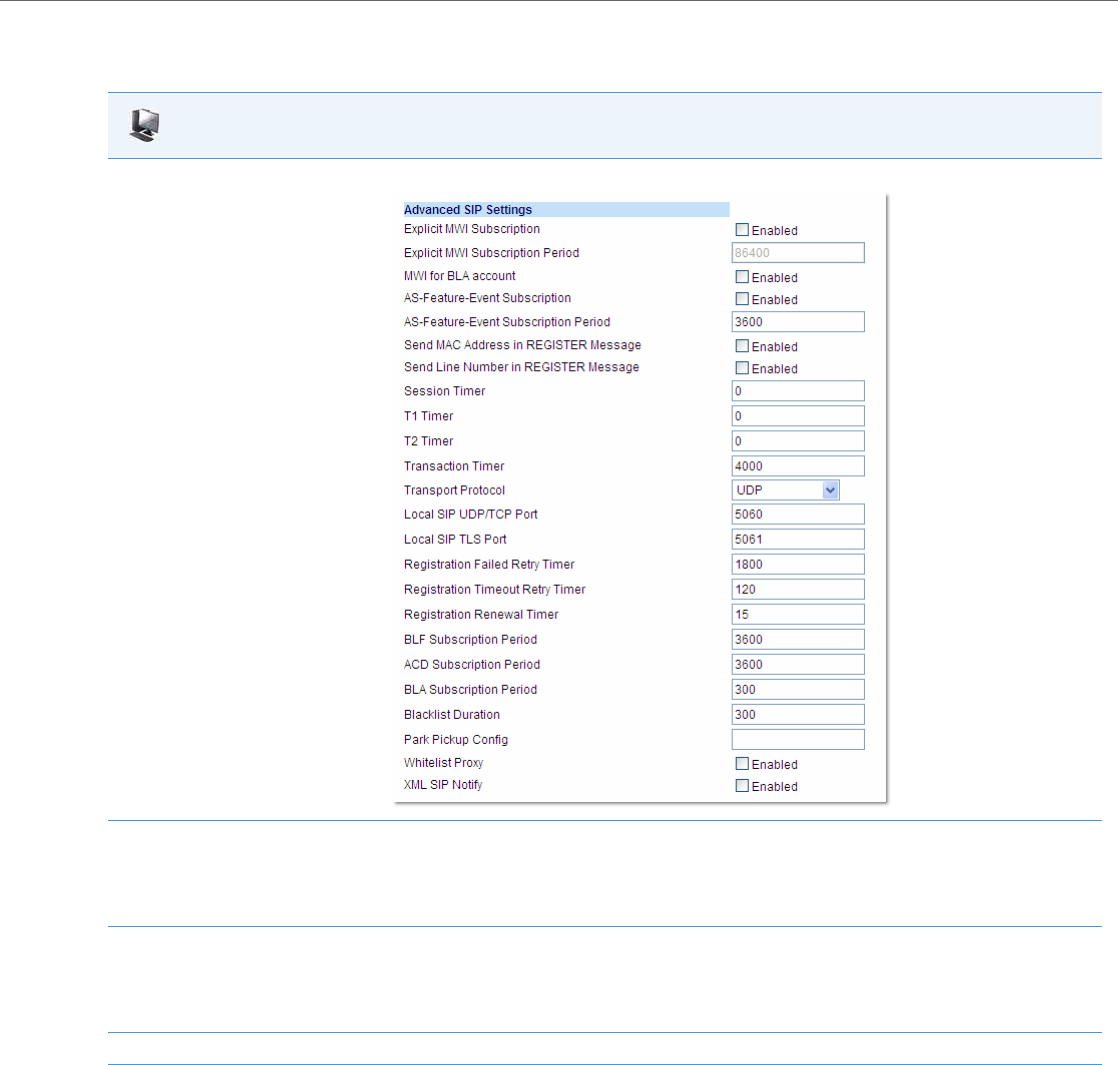The height and width of the screenshot is (1065, 1118).
Task: Click the computer icon in the blue banner
Action: [x=145, y=125]
